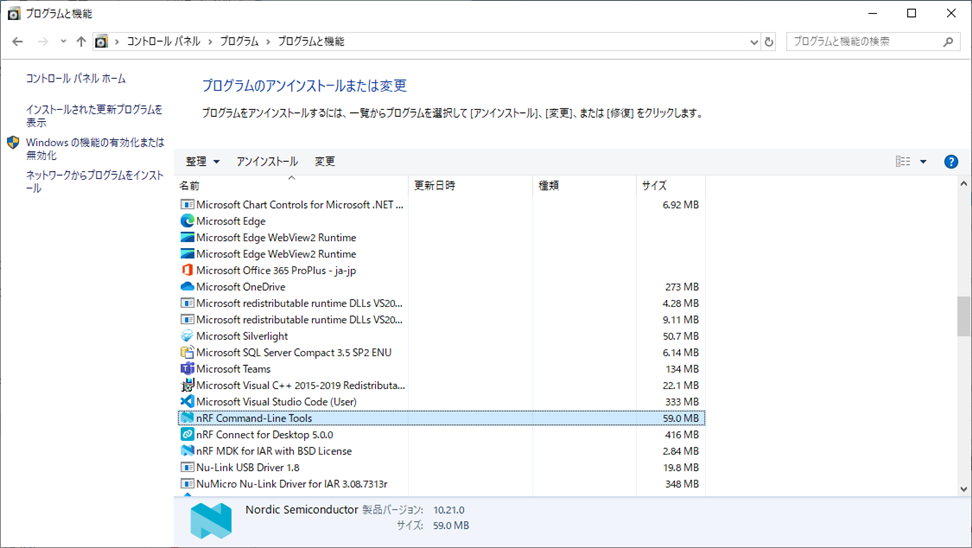Click the control panel icon in address bar

101,42
